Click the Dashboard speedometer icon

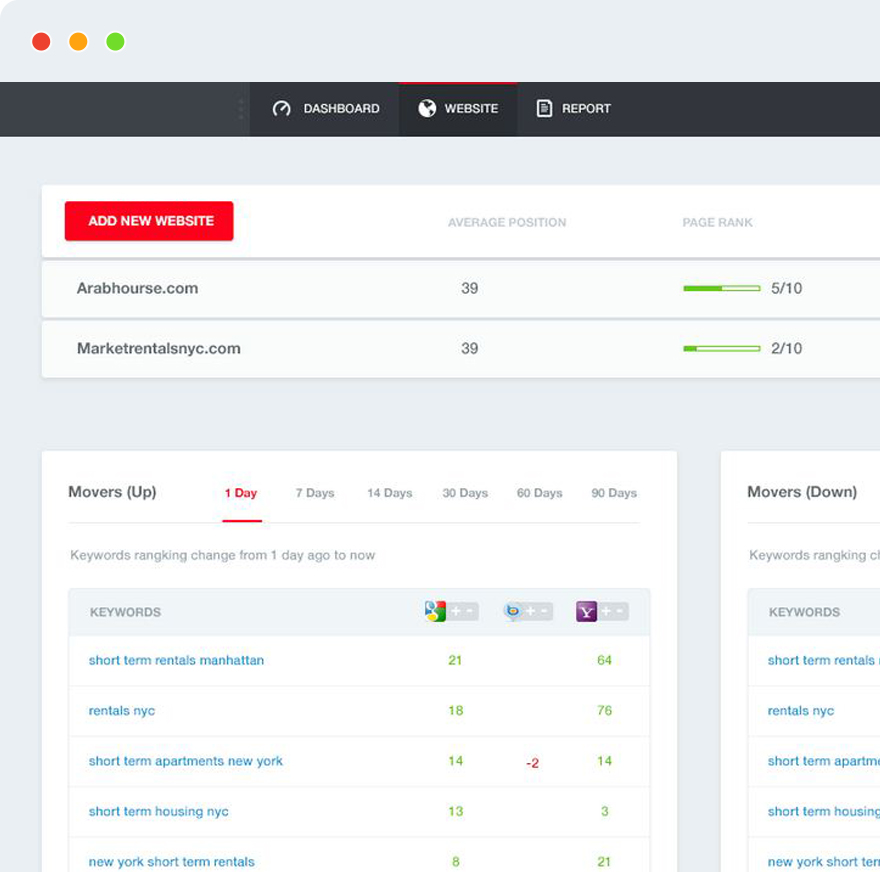click(282, 109)
